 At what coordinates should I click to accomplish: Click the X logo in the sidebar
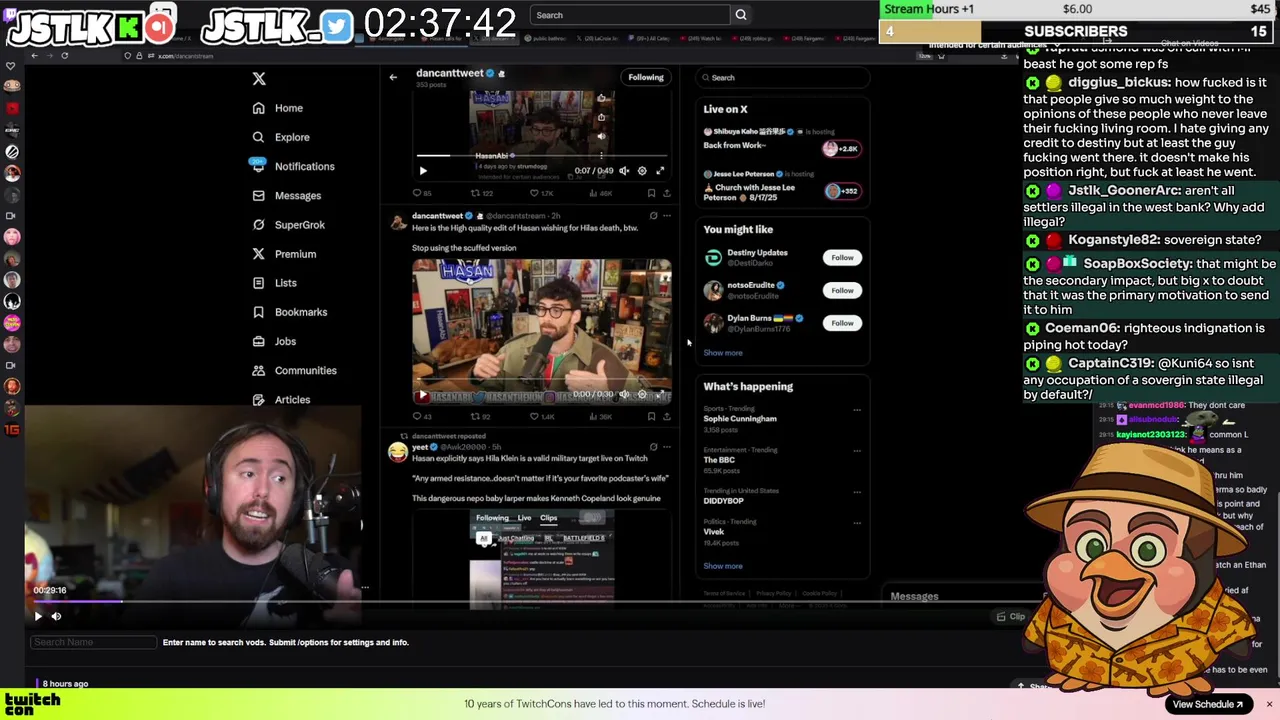(259, 78)
